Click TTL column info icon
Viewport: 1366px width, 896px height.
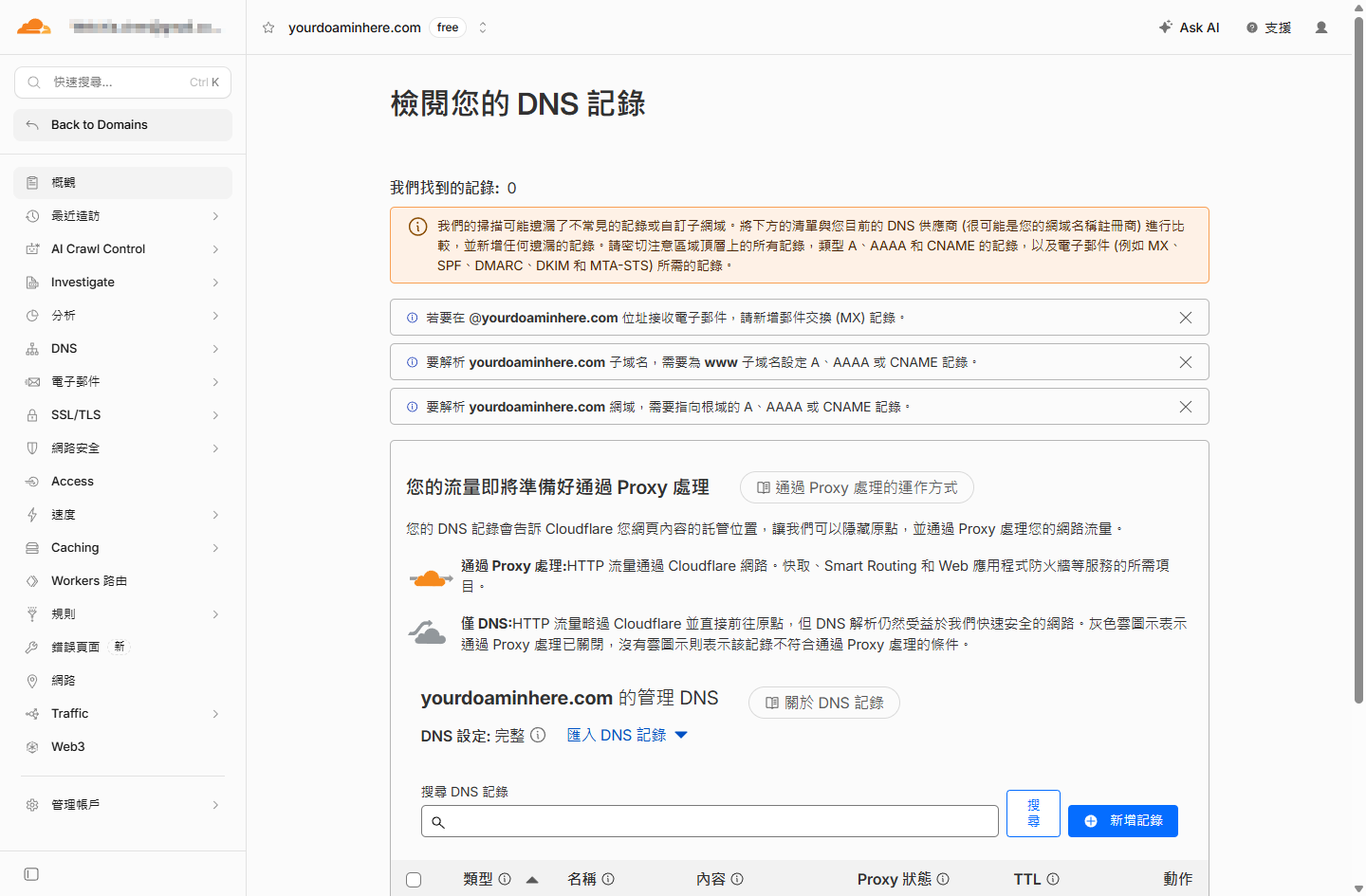[x=1053, y=879]
